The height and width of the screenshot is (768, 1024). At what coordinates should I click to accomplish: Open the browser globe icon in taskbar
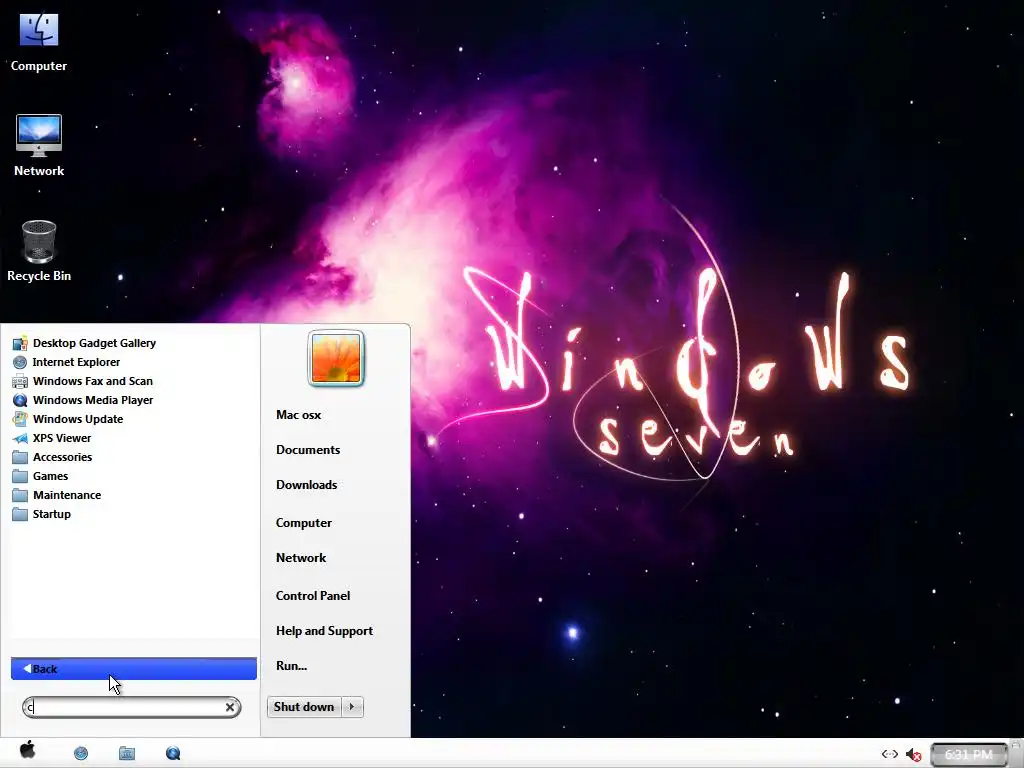pyautogui.click(x=81, y=754)
